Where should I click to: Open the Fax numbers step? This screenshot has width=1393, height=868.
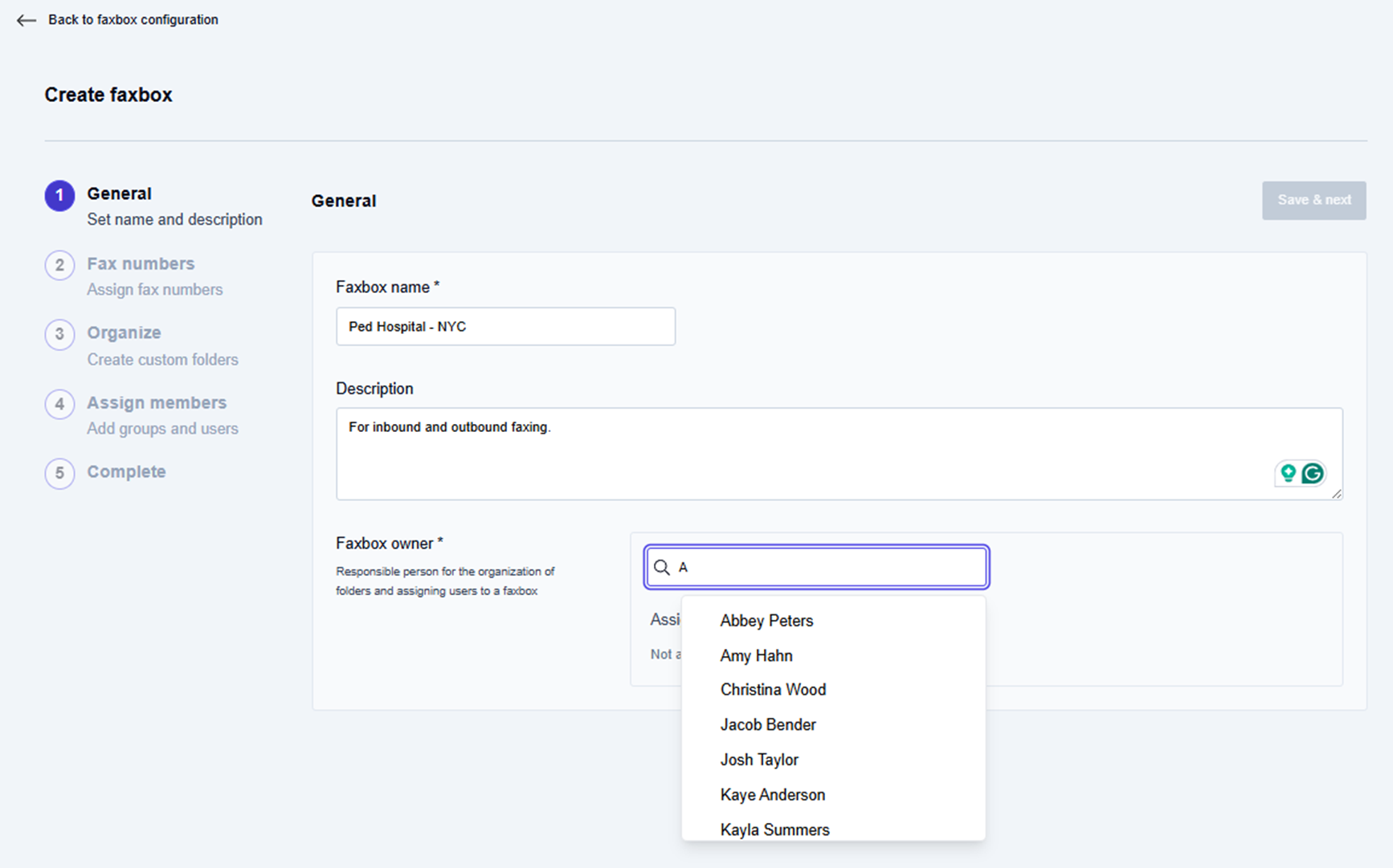point(141,264)
